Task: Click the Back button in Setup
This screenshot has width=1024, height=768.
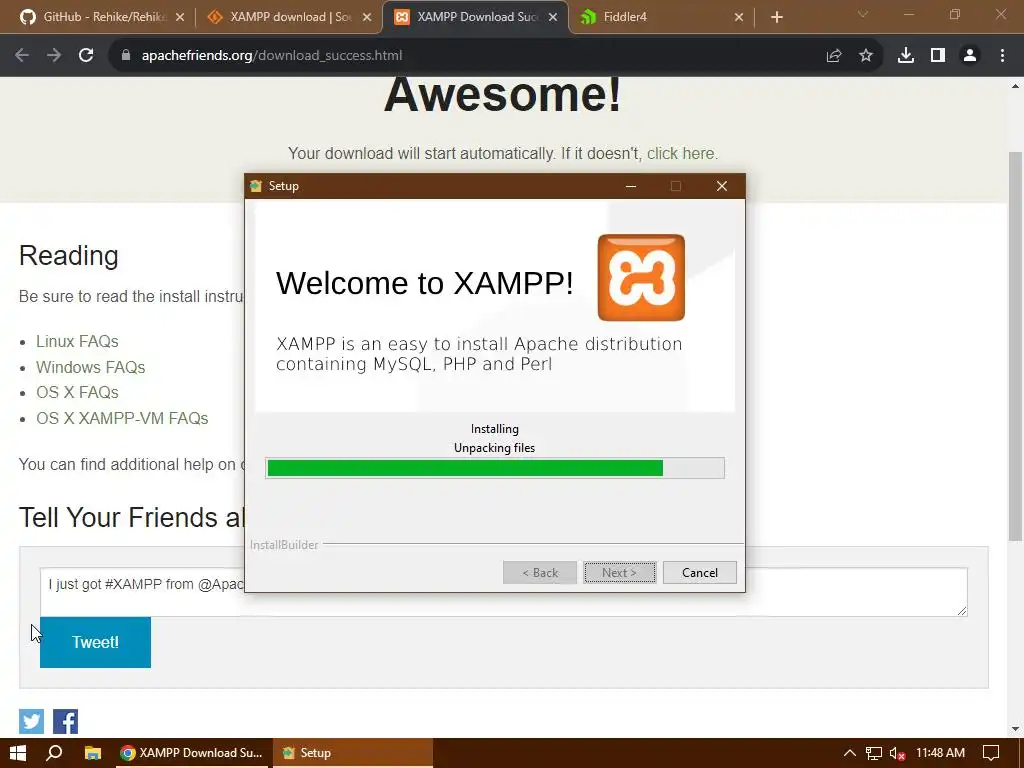Action: click(x=540, y=573)
